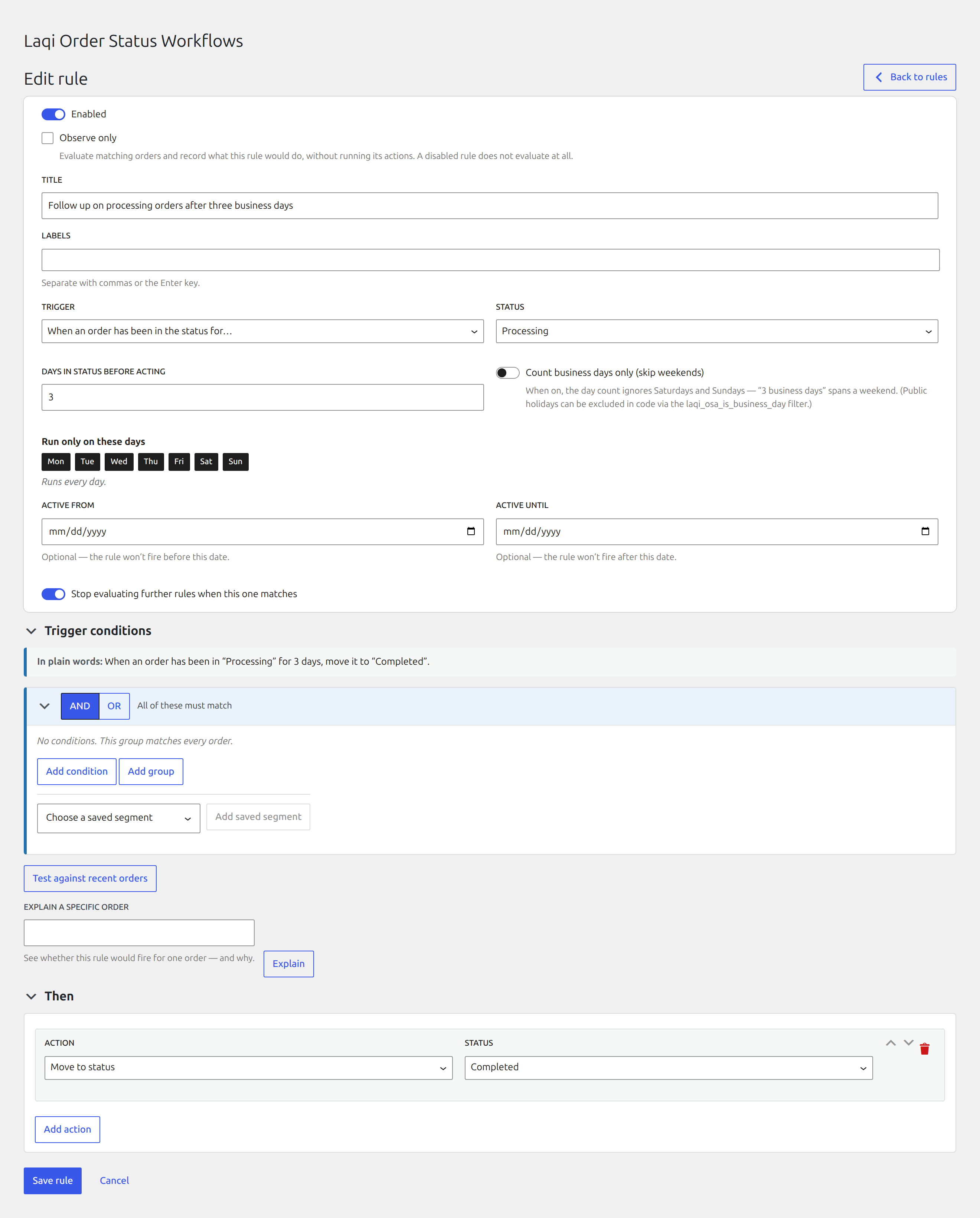Focus Explain a specific order field

tap(139, 933)
